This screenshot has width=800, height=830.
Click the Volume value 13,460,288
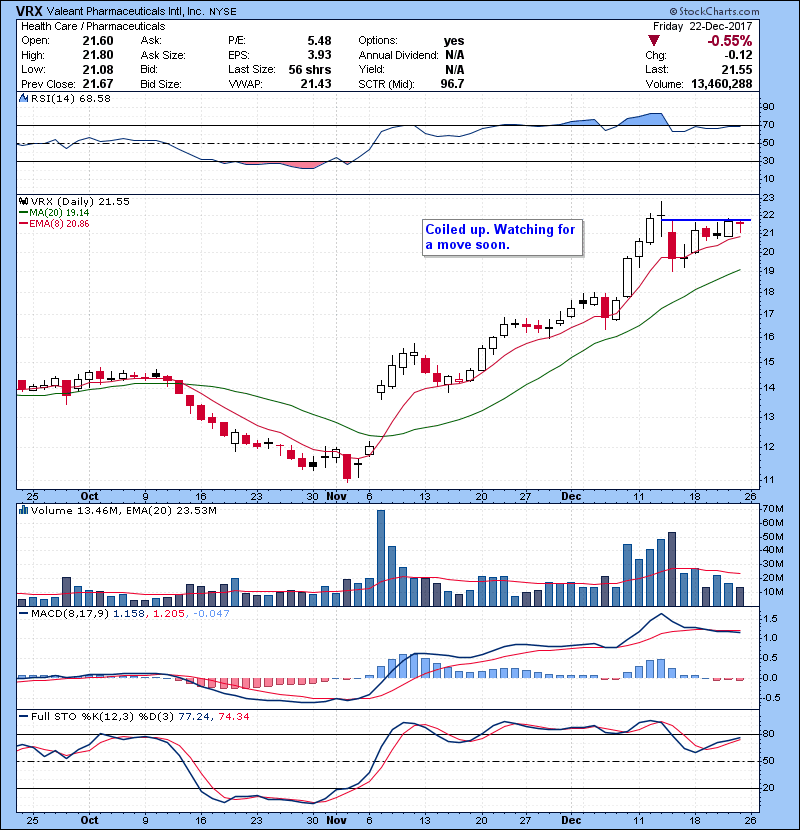pos(722,84)
